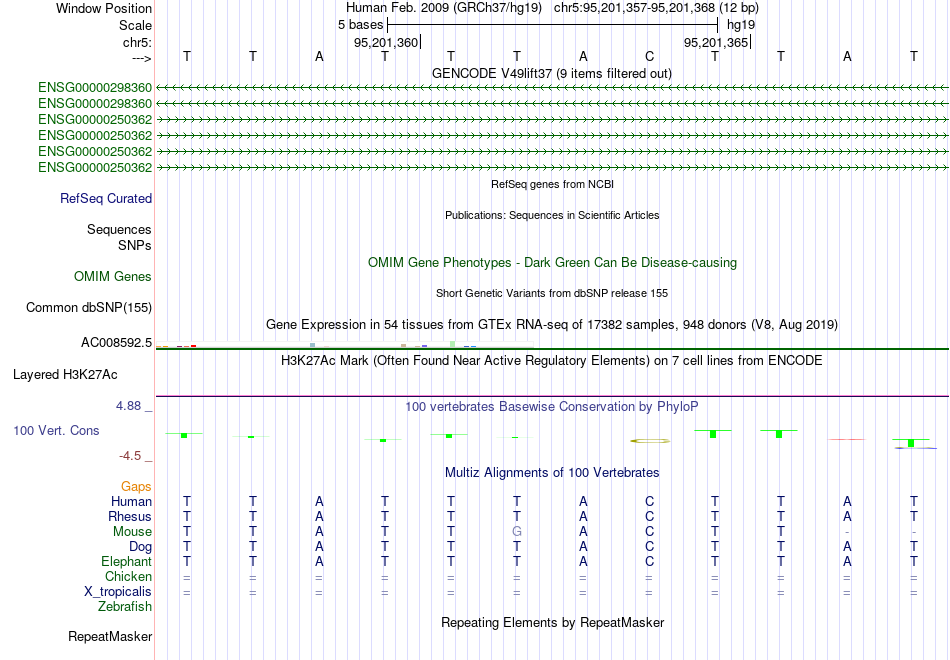Select the Dog alignment row label
The image size is (950, 660).
click(141, 547)
